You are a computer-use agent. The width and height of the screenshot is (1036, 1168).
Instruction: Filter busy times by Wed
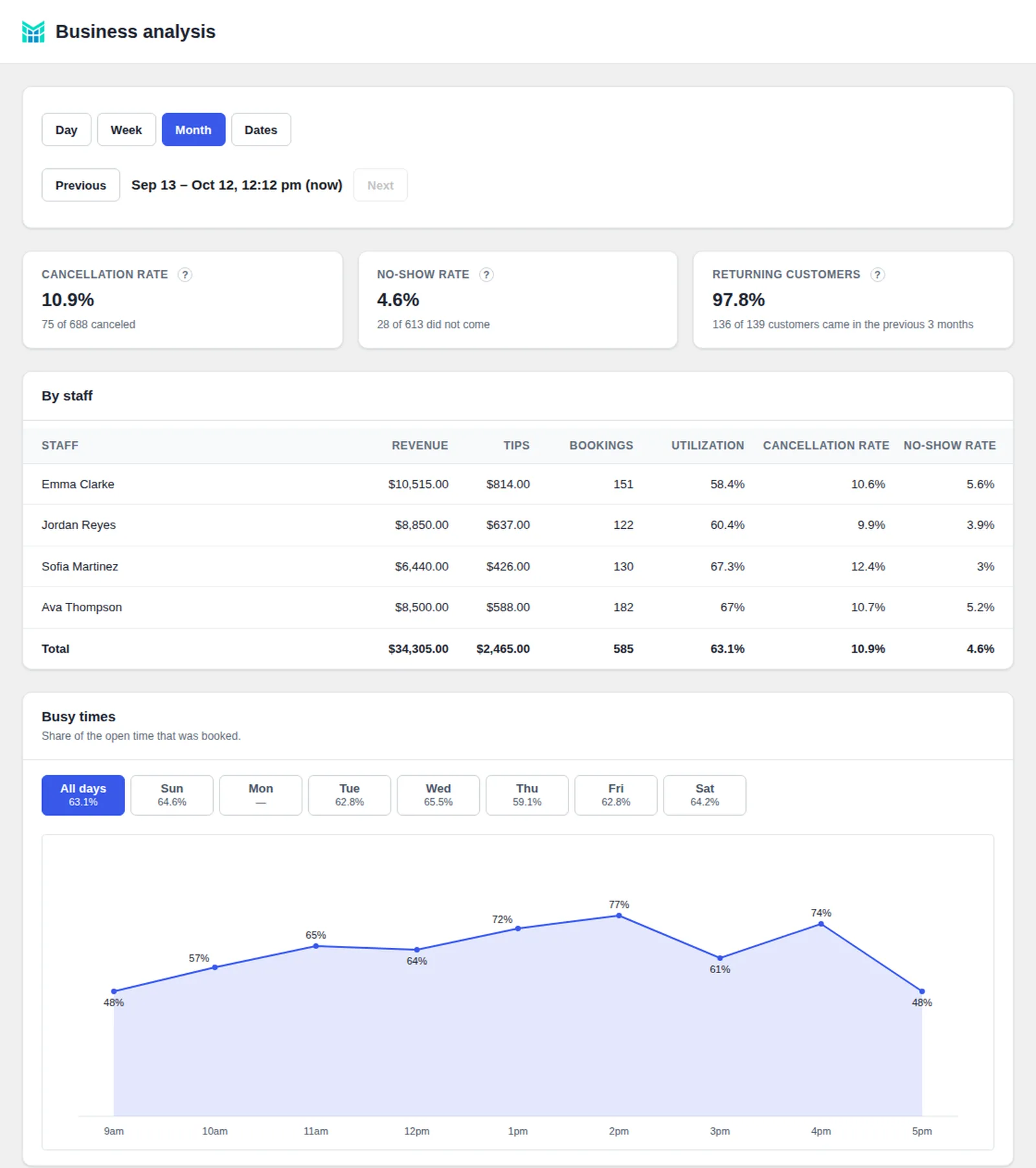[438, 795]
